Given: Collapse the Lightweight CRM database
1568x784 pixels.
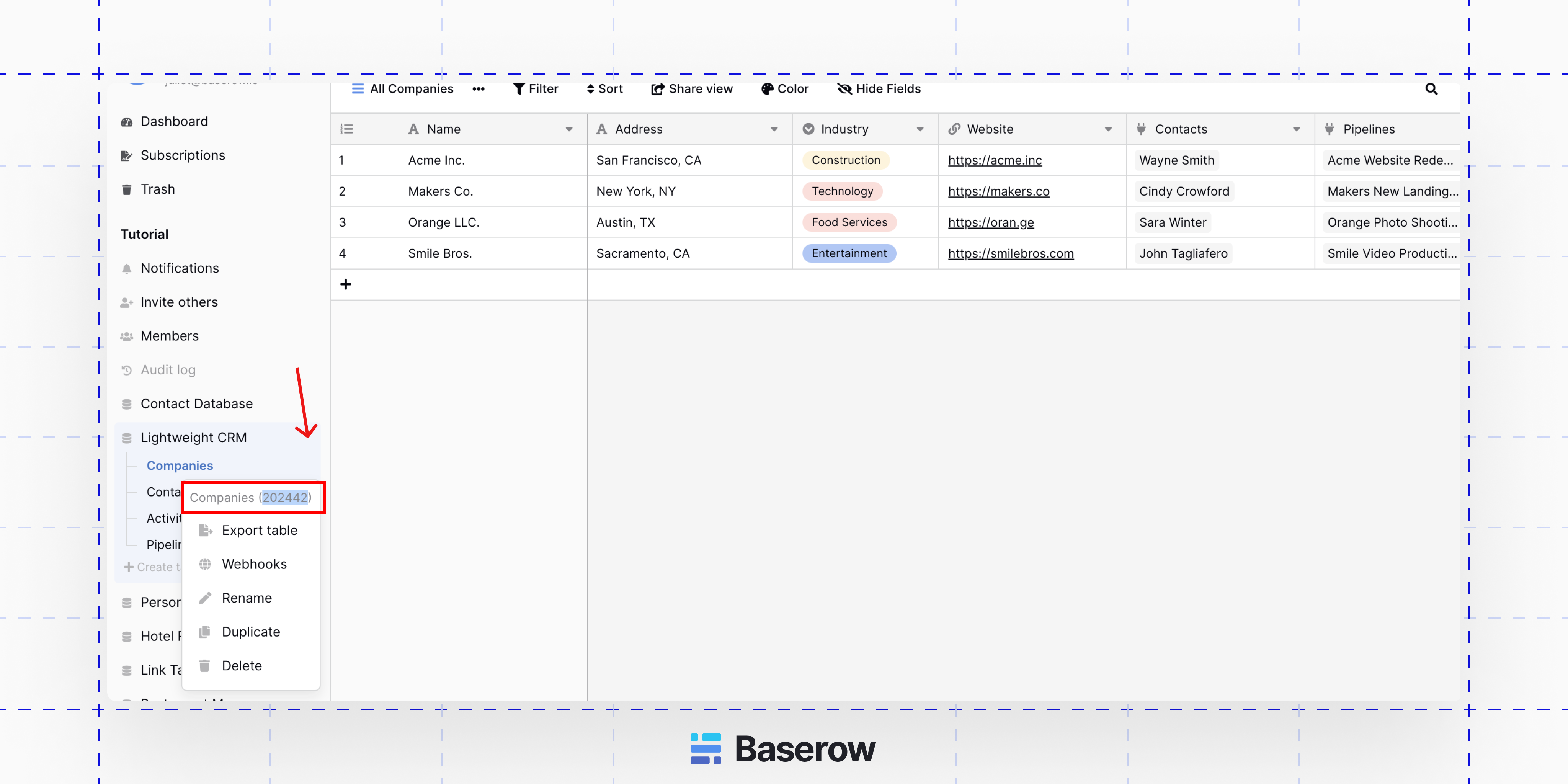Looking at the screenshot, I should pos(193,438).
